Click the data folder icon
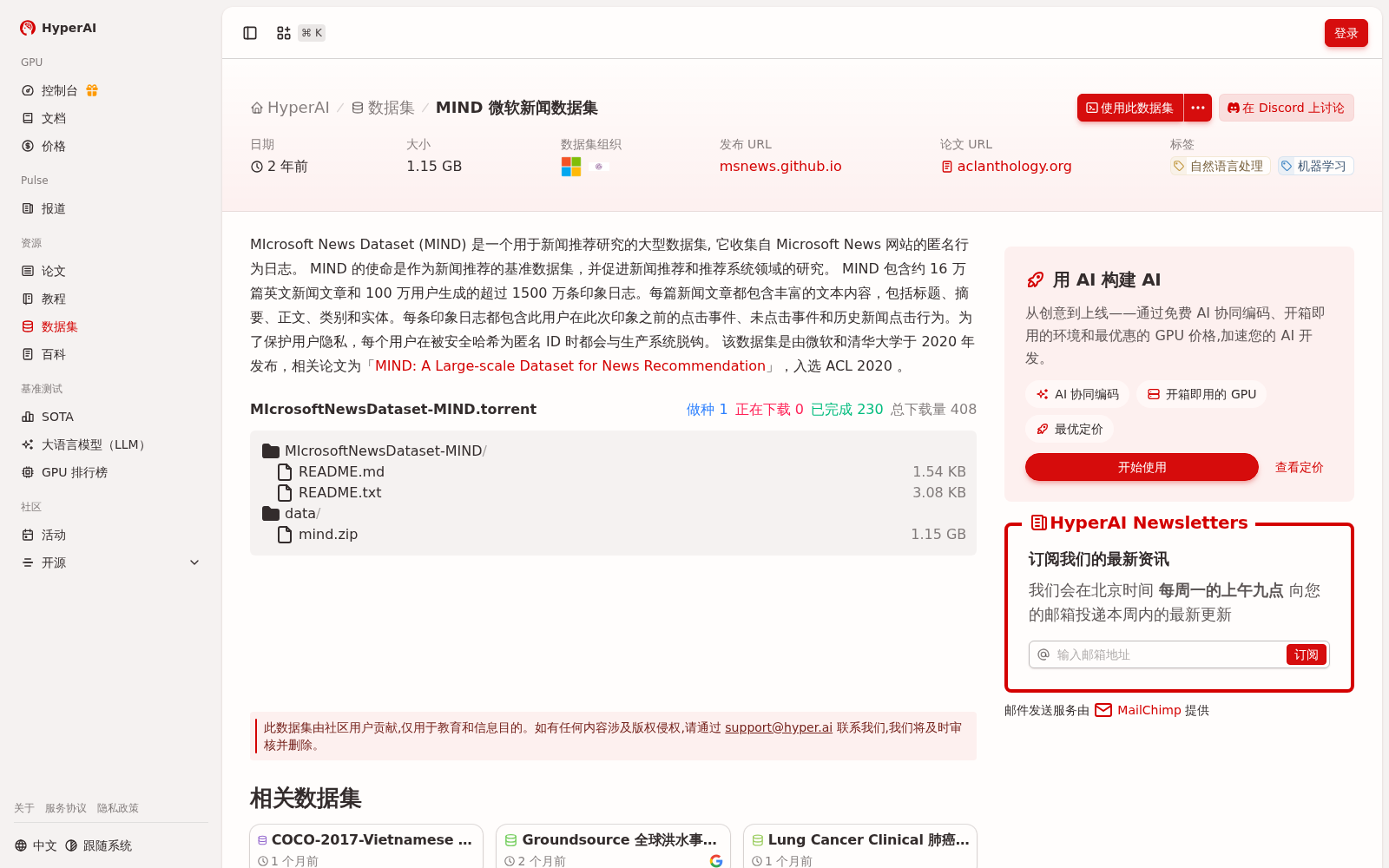The width and height of the screenshot is (1389, 868). [x=271, y=513]
